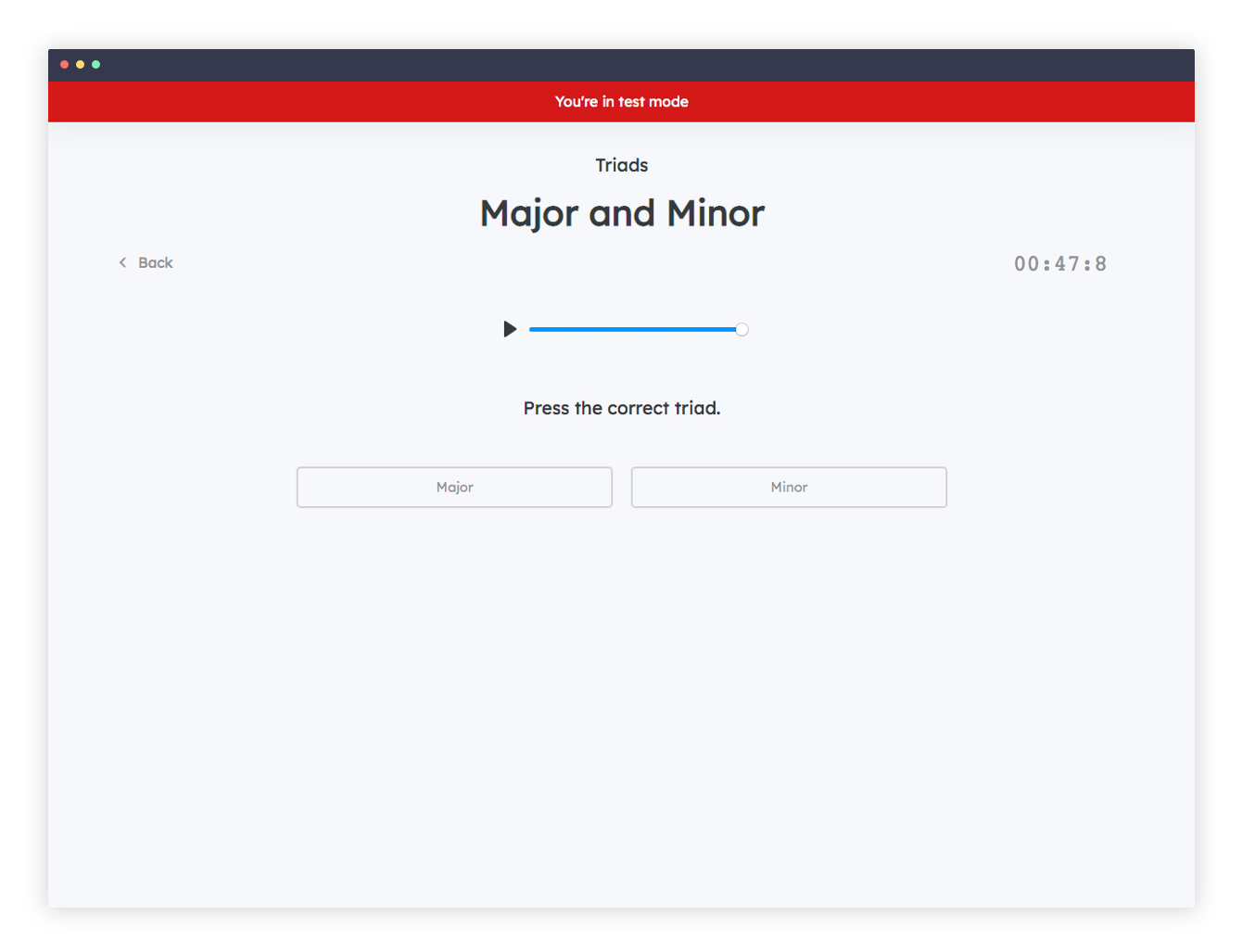Screen dimensions: 1242x952
Task: Click the 00:47:8 countdown timer
Action: tap(1060, 264)
